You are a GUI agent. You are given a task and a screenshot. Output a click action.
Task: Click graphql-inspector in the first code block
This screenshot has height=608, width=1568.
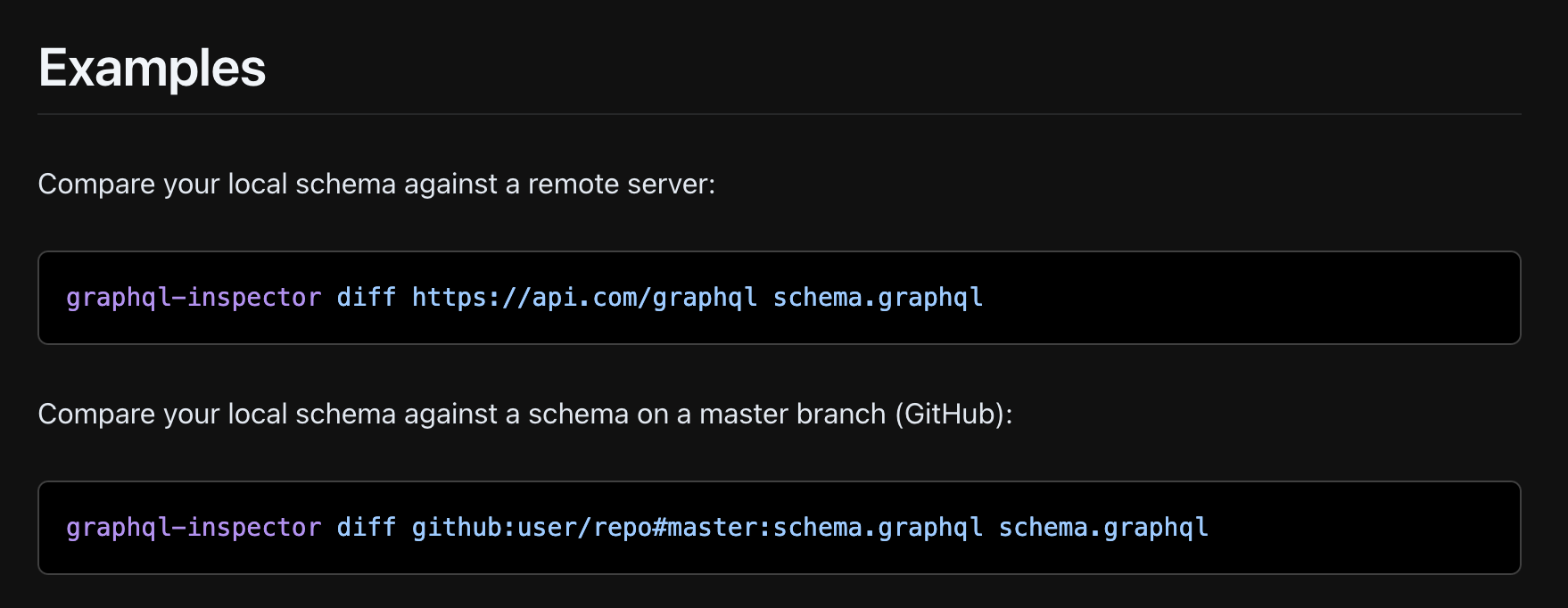[x=194, y=298]
